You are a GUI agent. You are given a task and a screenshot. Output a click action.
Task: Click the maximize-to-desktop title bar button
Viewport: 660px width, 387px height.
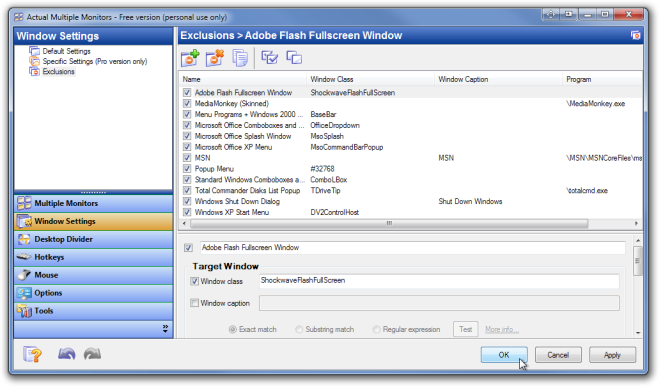tap(568, 15)
